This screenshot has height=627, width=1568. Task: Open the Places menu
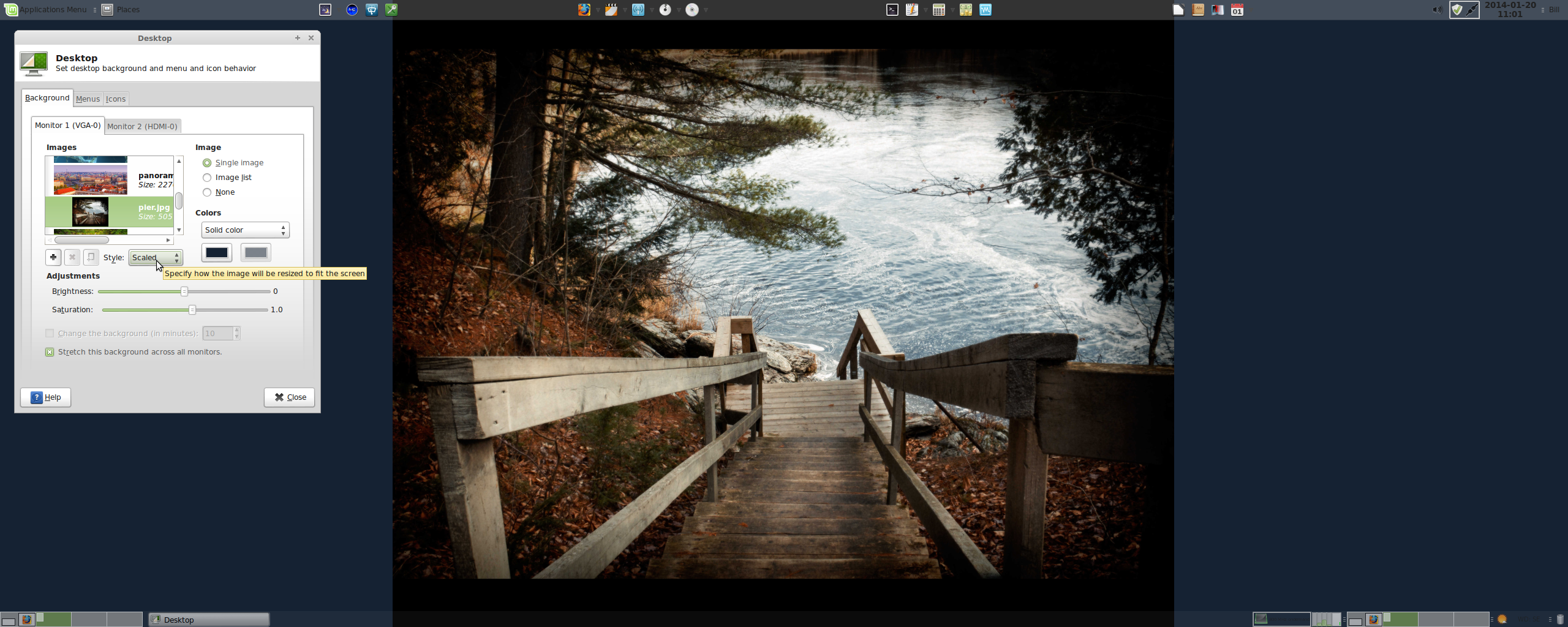click(121, 10)
